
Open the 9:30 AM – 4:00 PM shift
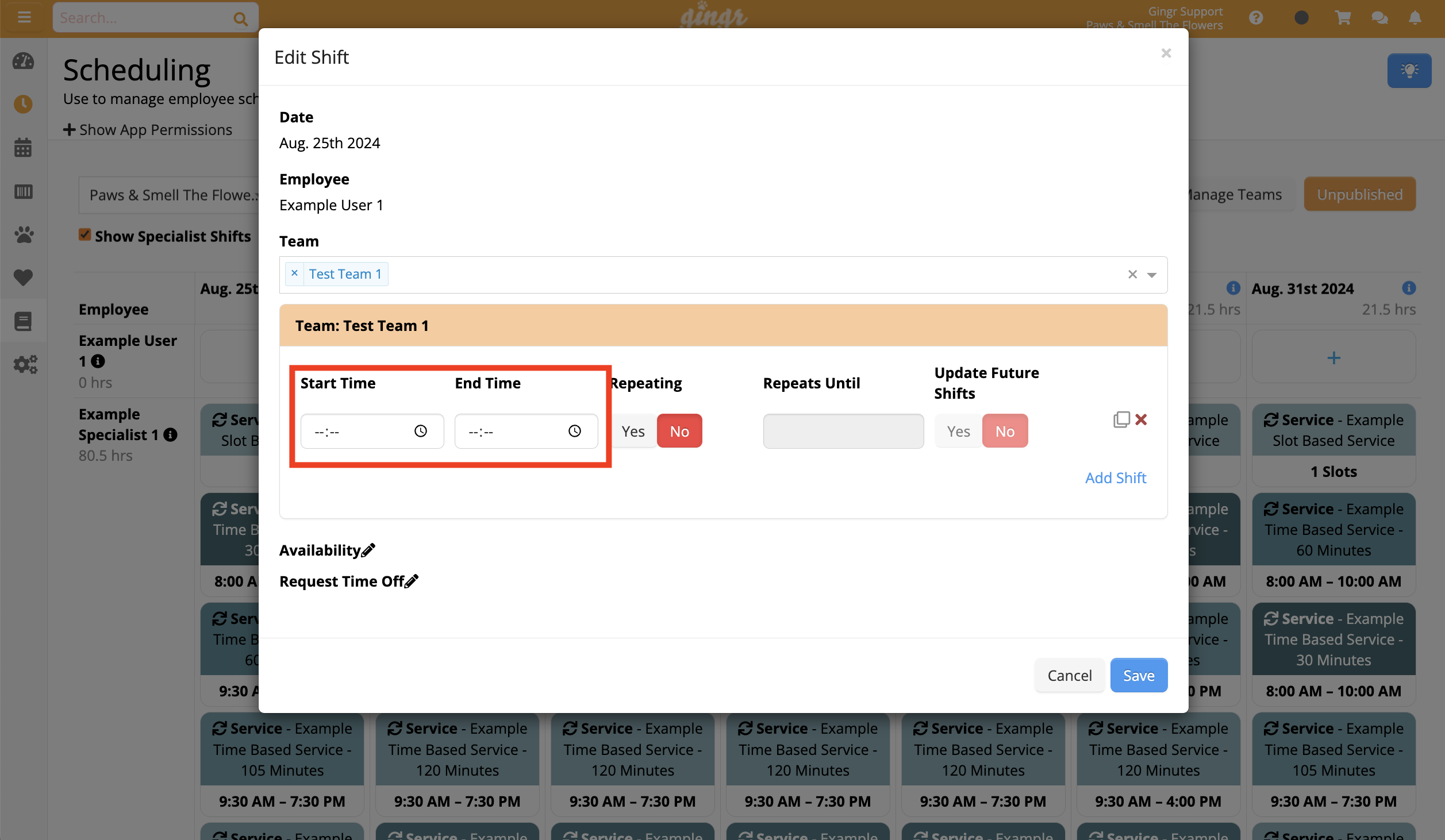pos(1159,764)
